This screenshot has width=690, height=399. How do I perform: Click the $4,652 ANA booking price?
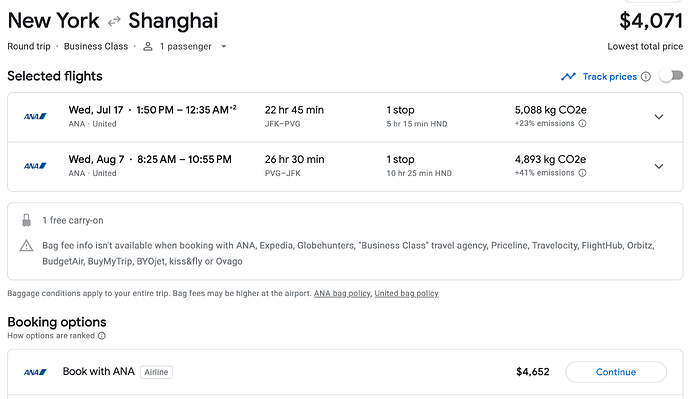(x=532, y=372)
